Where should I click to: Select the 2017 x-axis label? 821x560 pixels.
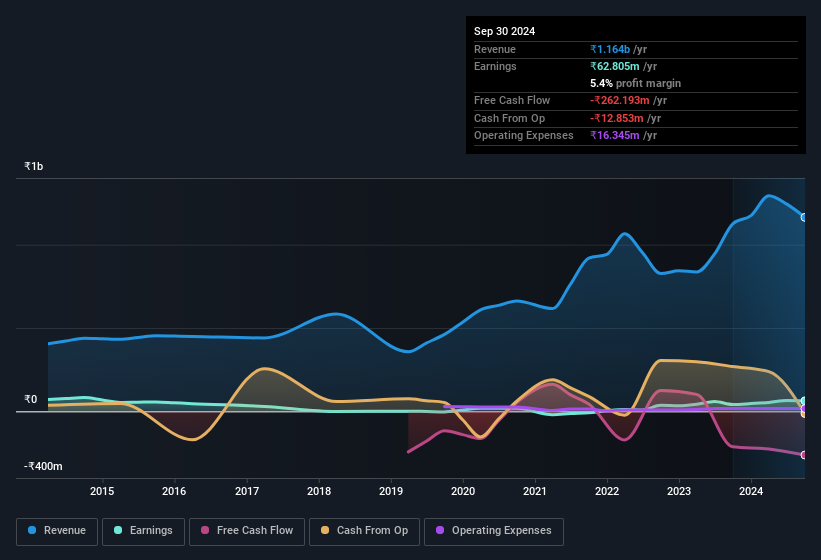[x=247, y=491]
